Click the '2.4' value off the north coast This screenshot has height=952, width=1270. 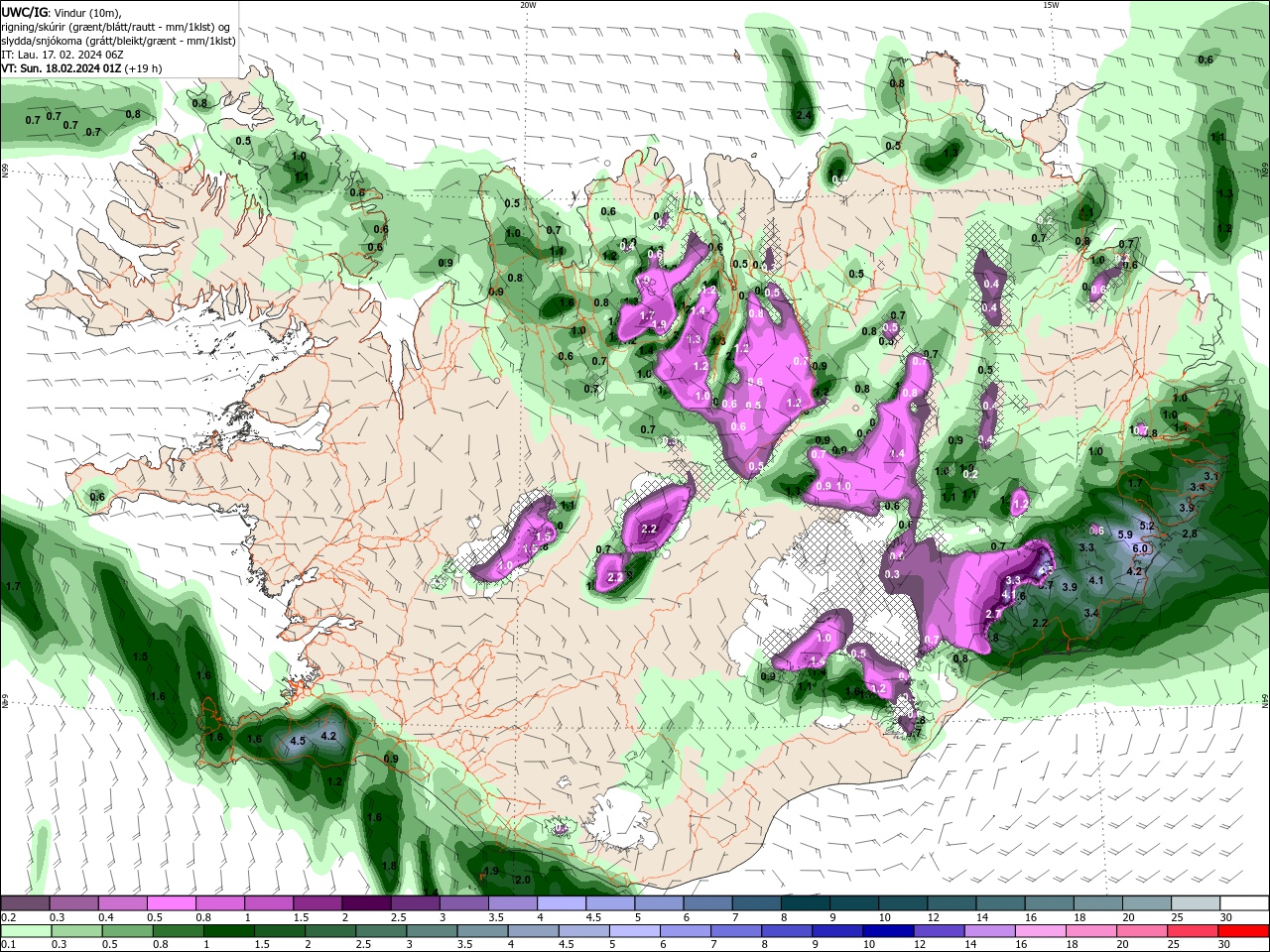click(x=804, y=116)
